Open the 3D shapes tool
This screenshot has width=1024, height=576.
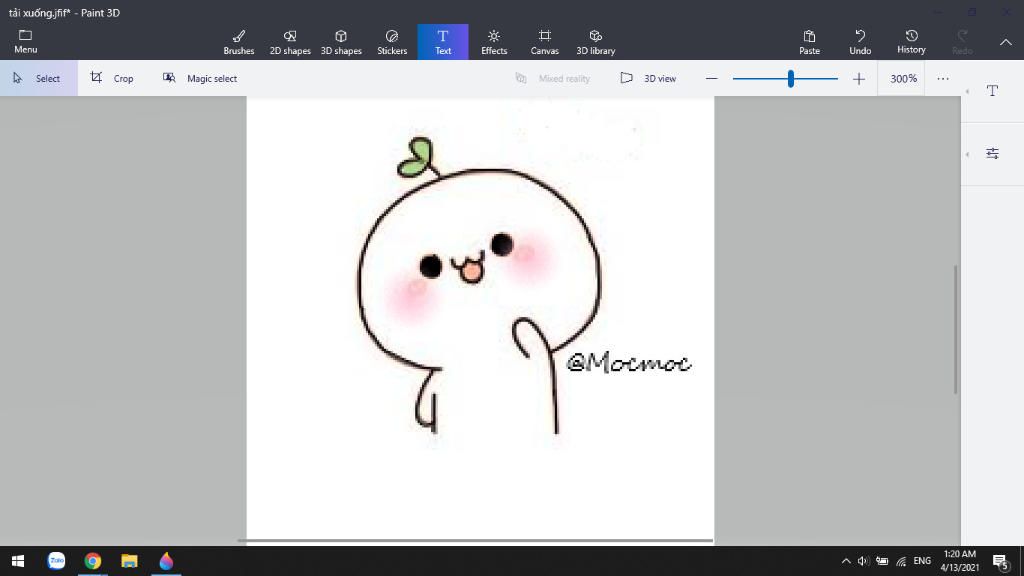(x=341, y=42)
